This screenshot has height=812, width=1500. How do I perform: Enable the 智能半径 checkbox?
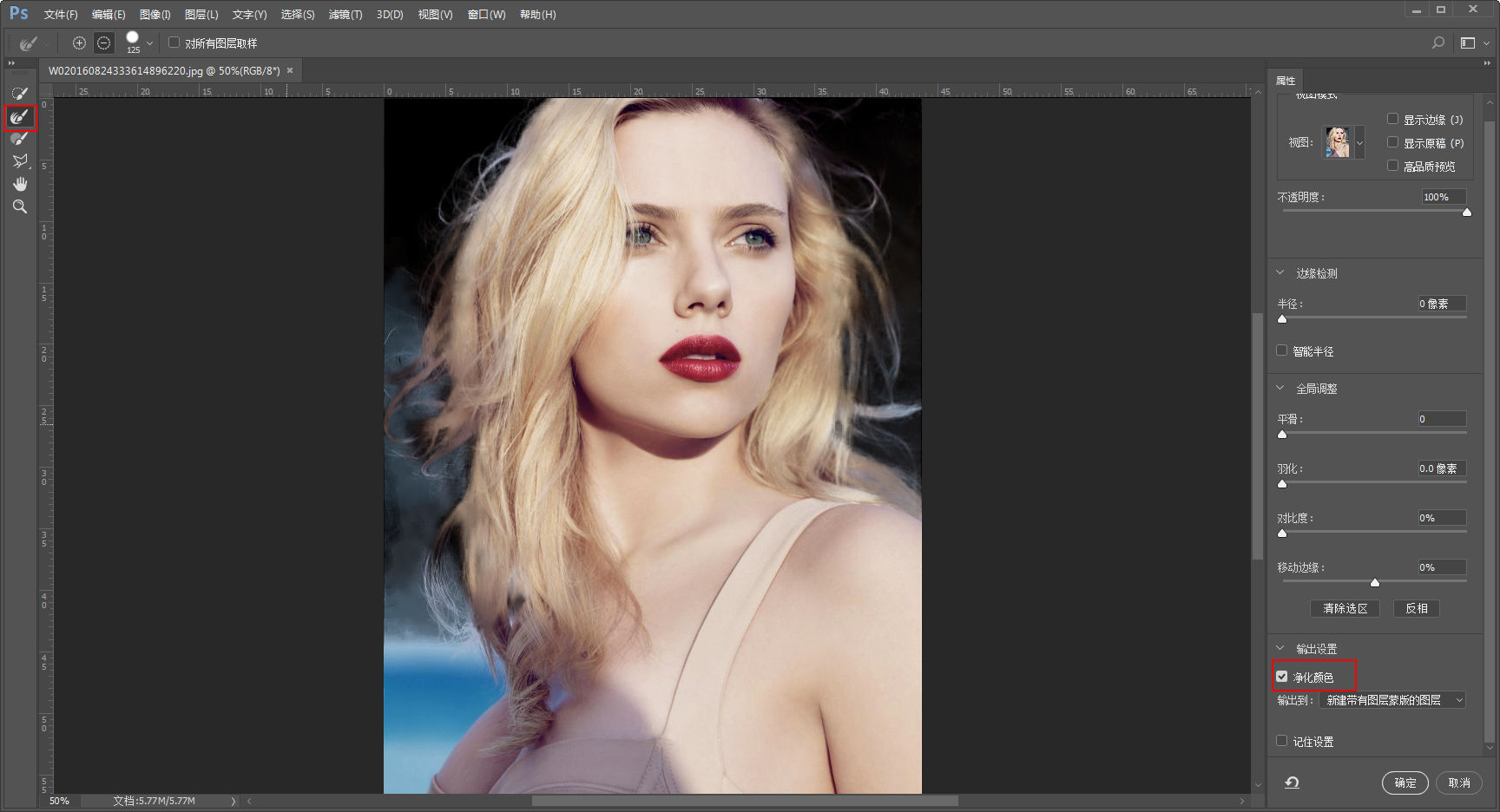1282,350
